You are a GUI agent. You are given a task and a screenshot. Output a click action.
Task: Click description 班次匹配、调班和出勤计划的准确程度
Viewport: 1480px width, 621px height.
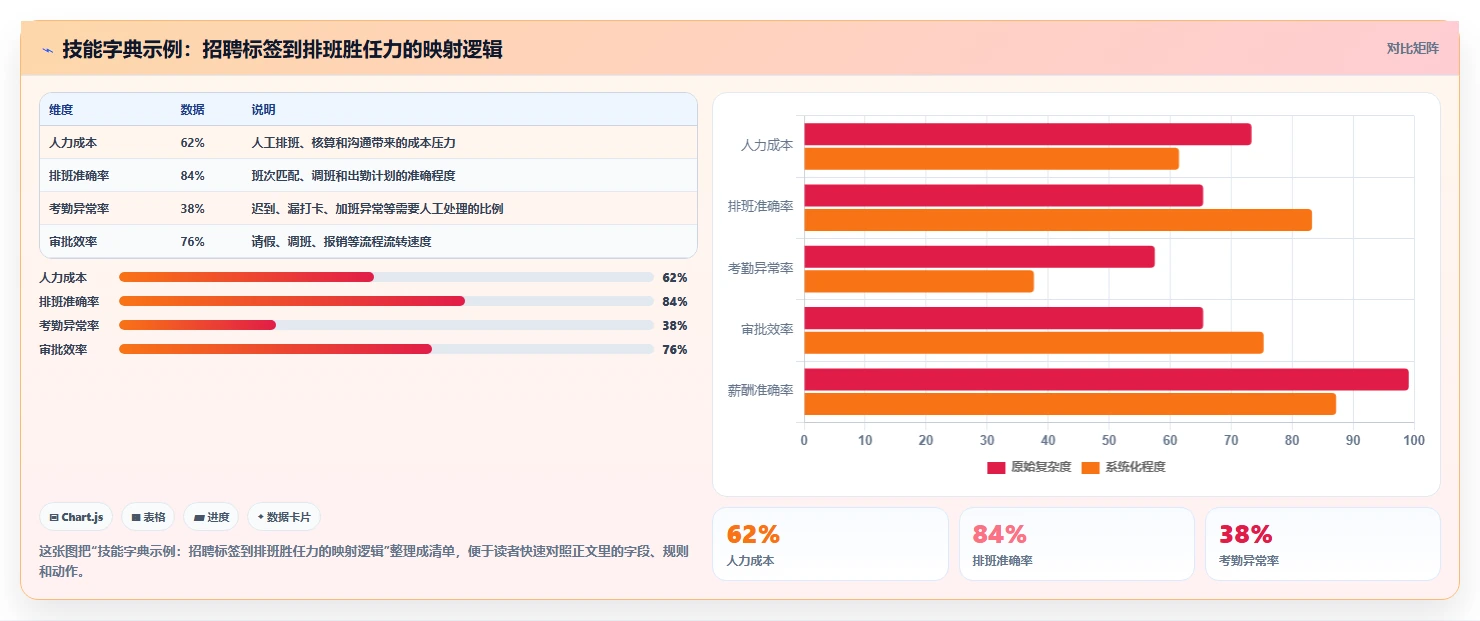[x=353, y=176]
